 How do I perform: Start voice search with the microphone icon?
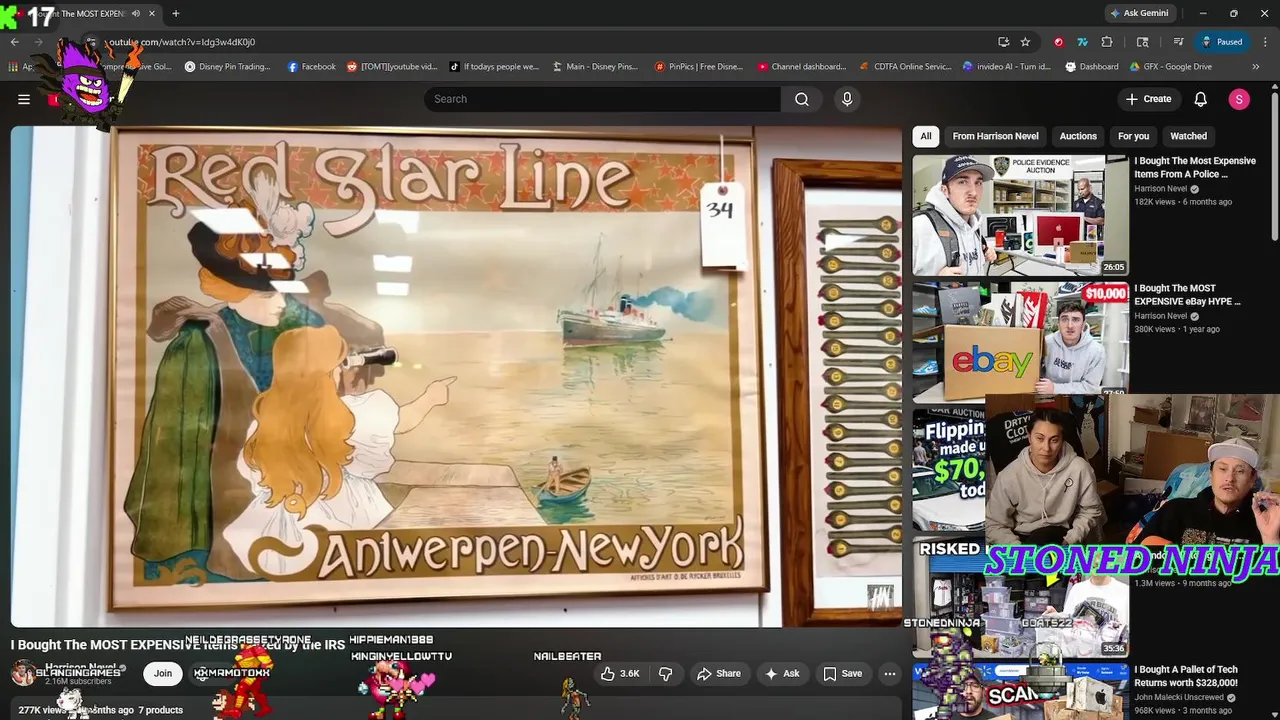click(x=847, y=99)
